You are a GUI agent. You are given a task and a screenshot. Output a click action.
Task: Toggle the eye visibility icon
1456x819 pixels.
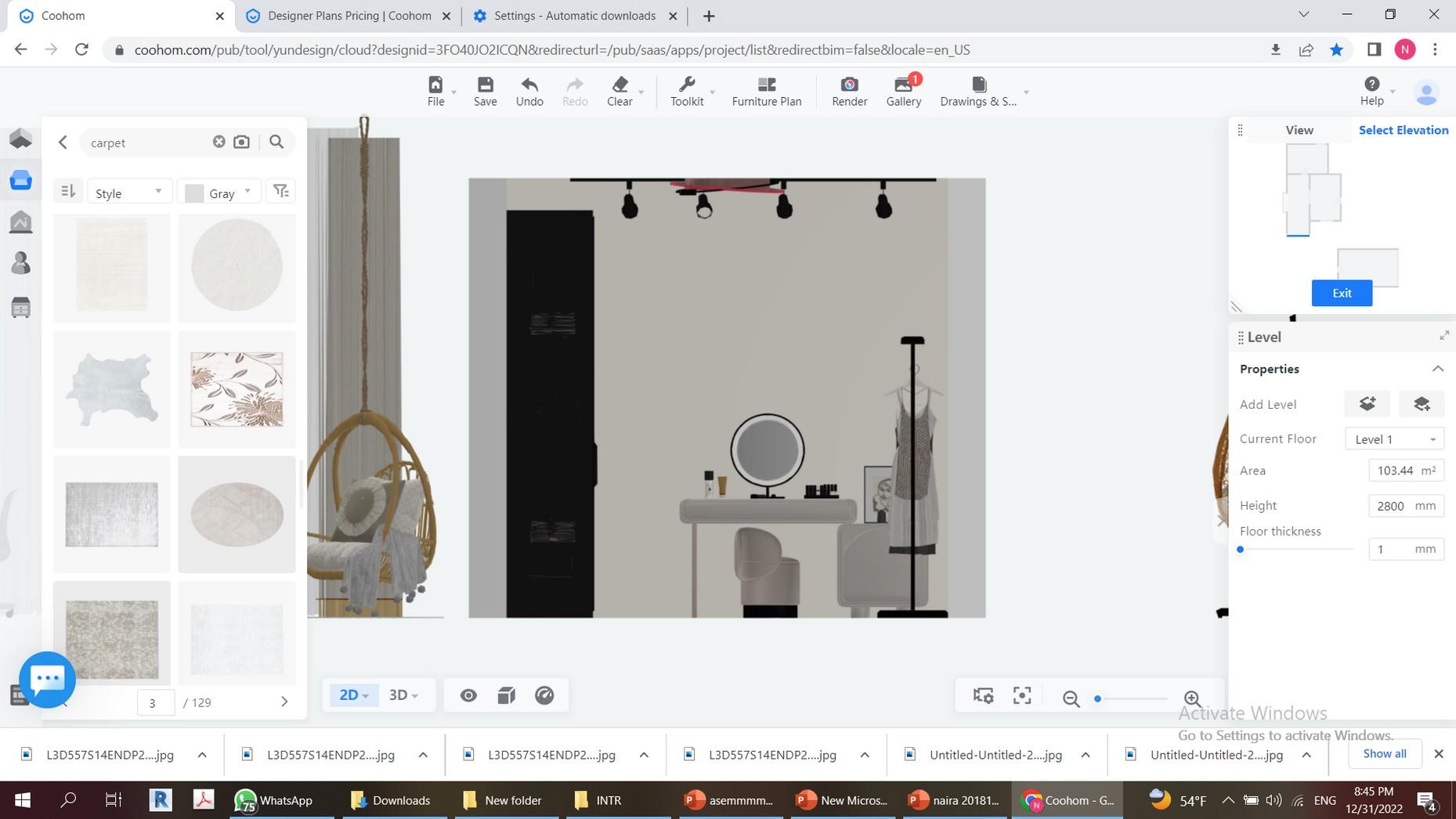[x=468, y=695]
